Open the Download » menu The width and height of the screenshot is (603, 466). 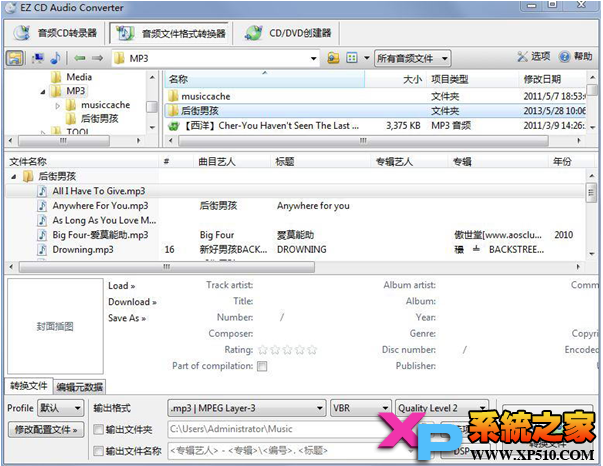coord(132,302)
